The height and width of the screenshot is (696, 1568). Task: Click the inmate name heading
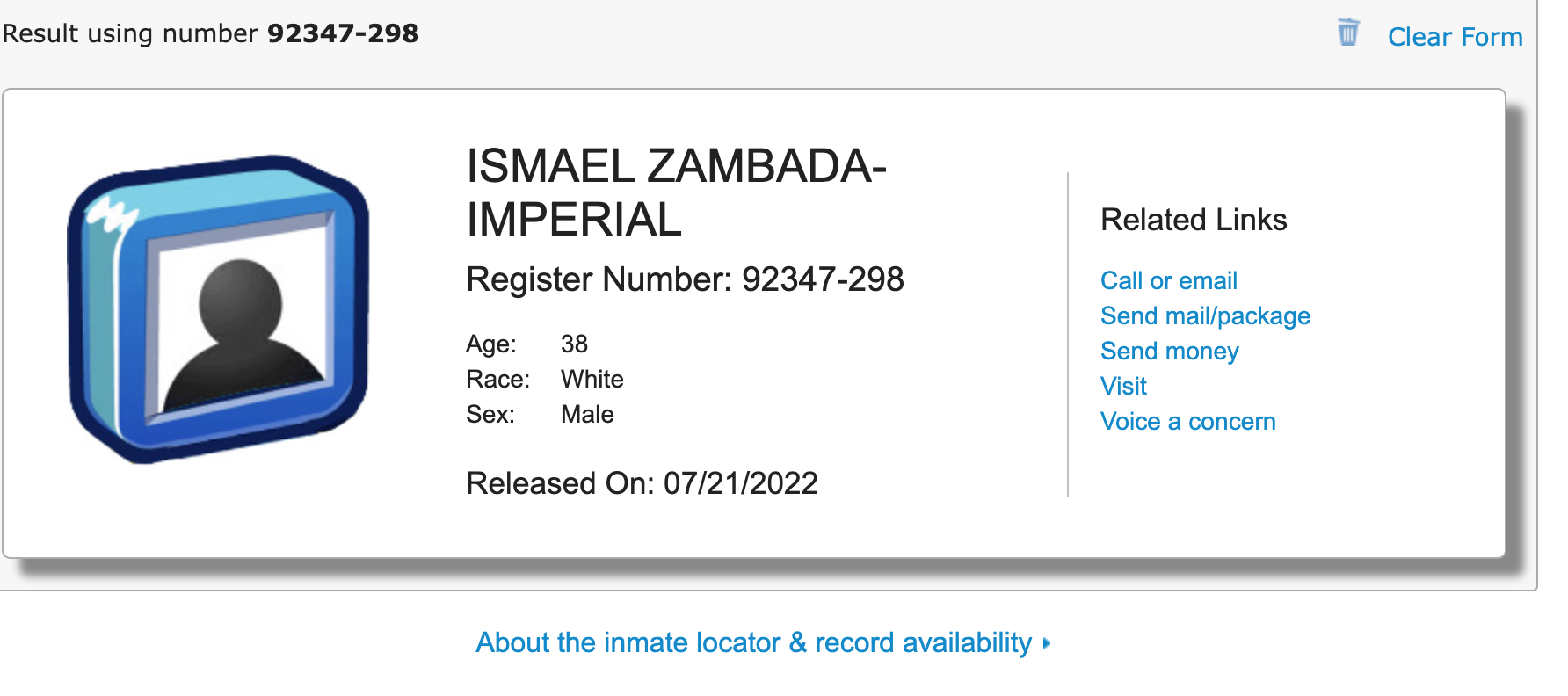[675, 192]
